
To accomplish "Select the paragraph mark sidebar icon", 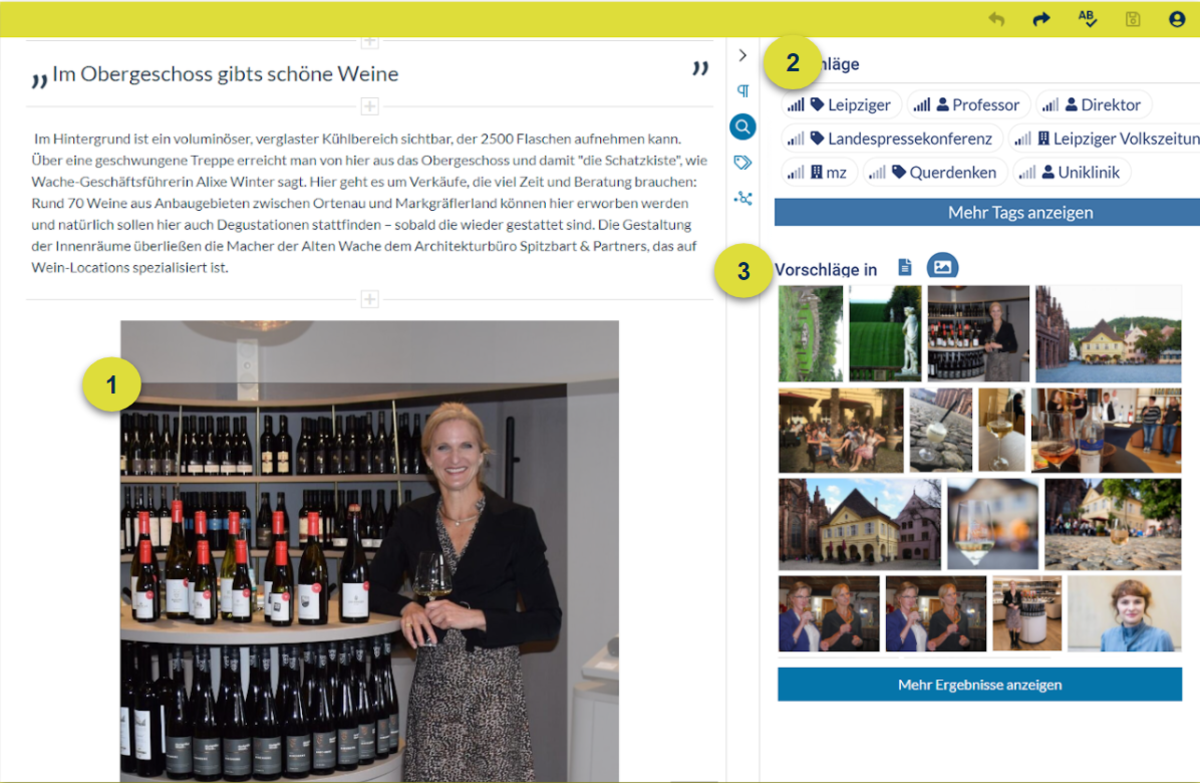I will [743, 91].
